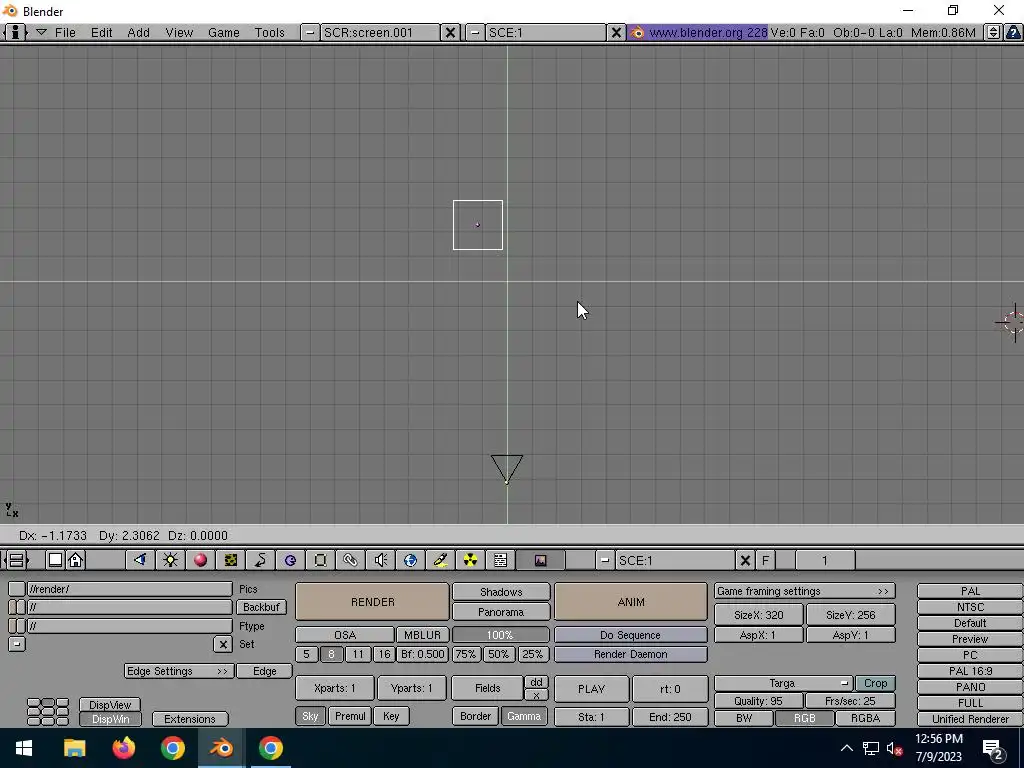Open the Add menu

pos(138,32)
